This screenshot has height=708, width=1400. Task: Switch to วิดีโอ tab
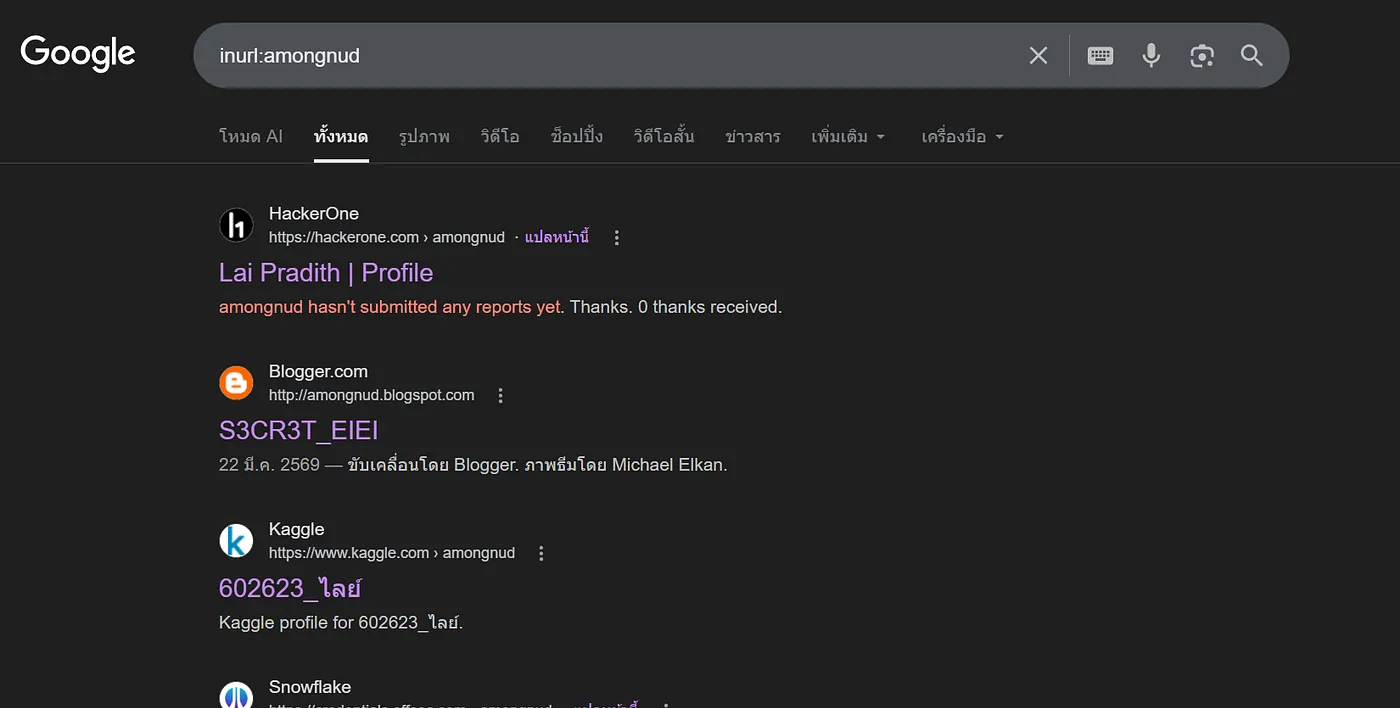[x=500, y=137]
